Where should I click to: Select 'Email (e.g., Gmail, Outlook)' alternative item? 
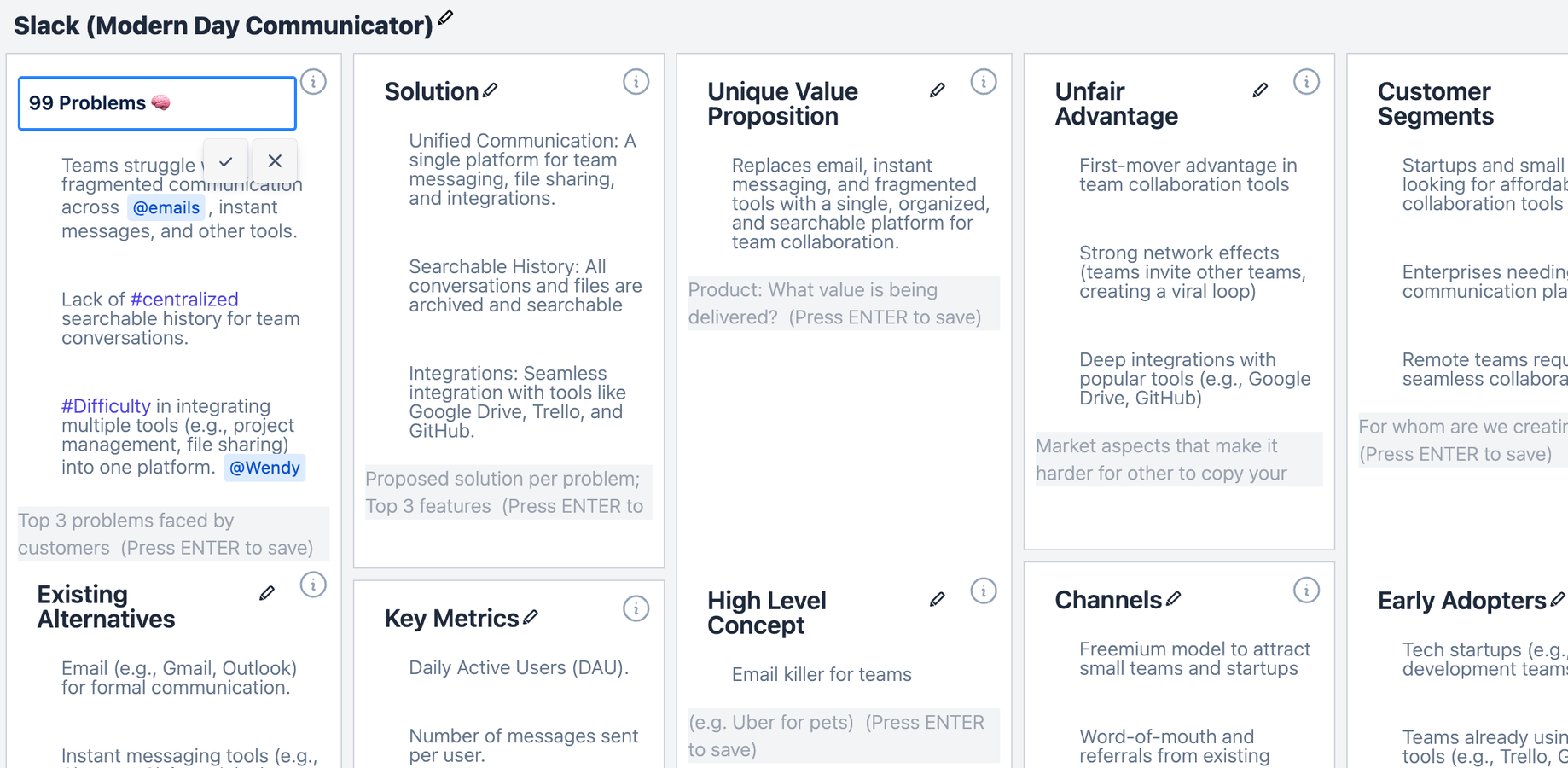tap(179, 678)
